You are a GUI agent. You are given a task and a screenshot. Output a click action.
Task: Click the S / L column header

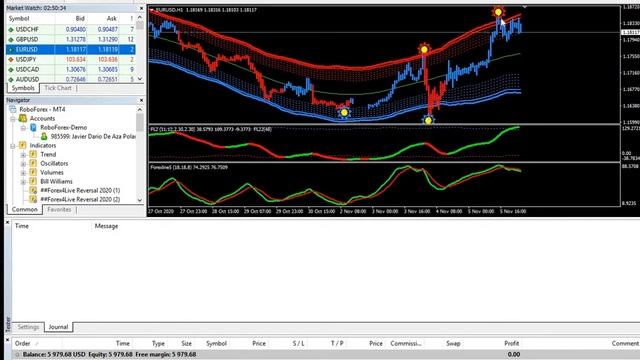click(x=298, y=343)
